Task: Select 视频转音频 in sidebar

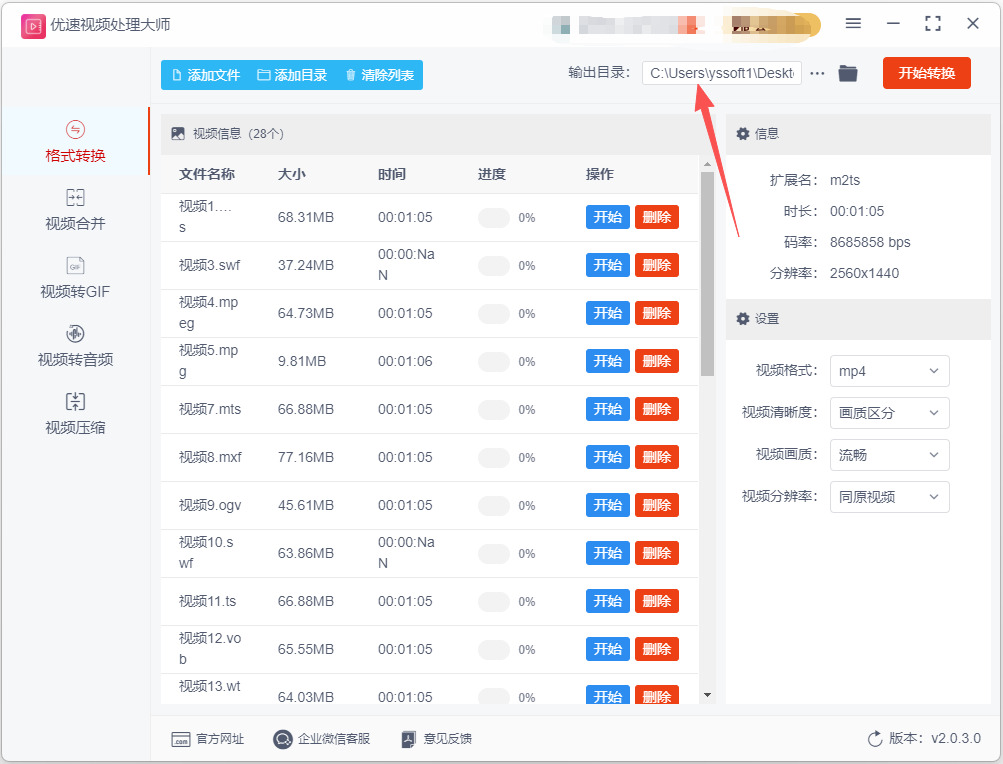Action: tap(75, 346)
